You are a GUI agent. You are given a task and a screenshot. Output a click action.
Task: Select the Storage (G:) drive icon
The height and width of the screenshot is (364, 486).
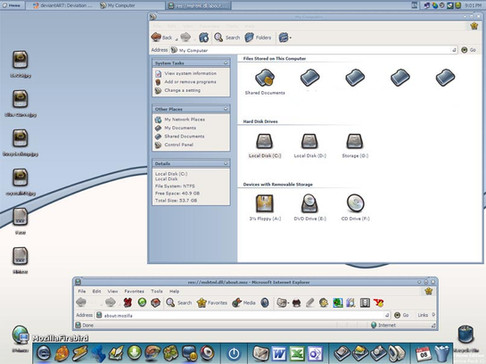pyautogui.click(x=355, y=141)
